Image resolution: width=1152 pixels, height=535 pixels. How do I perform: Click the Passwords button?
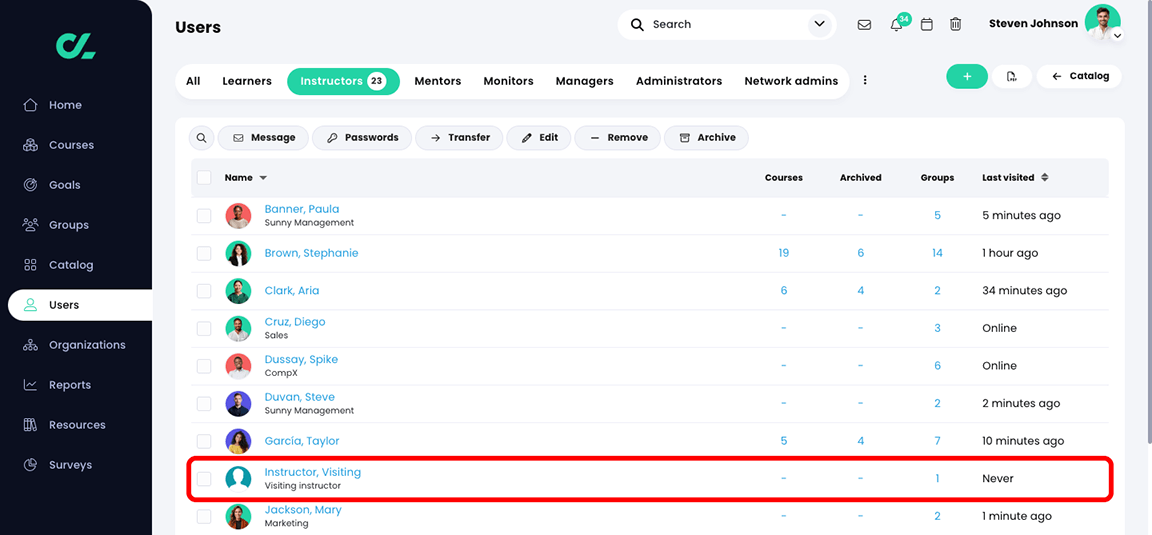pos(362,137)
